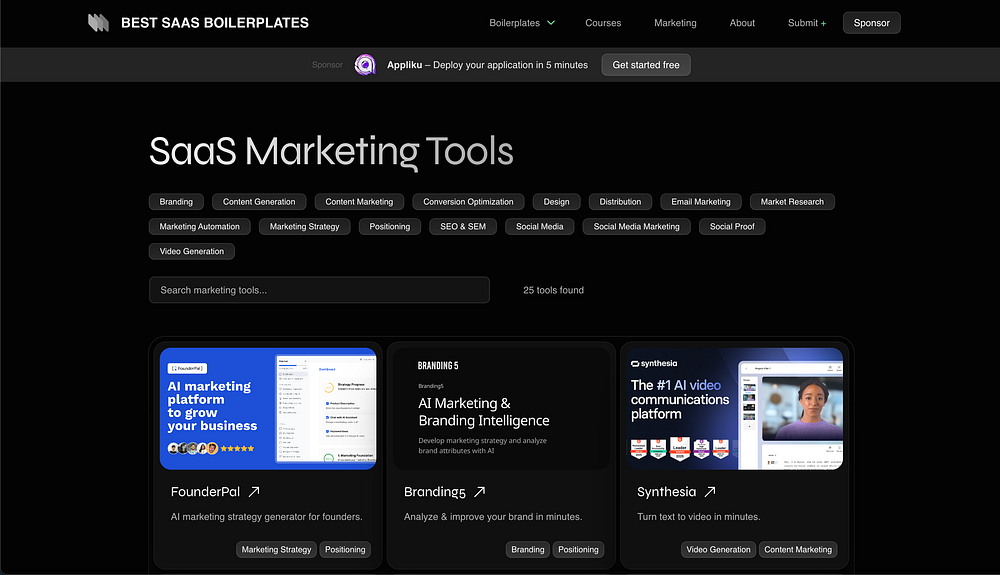Click Video Generation tag on Synthesia card

718,550
